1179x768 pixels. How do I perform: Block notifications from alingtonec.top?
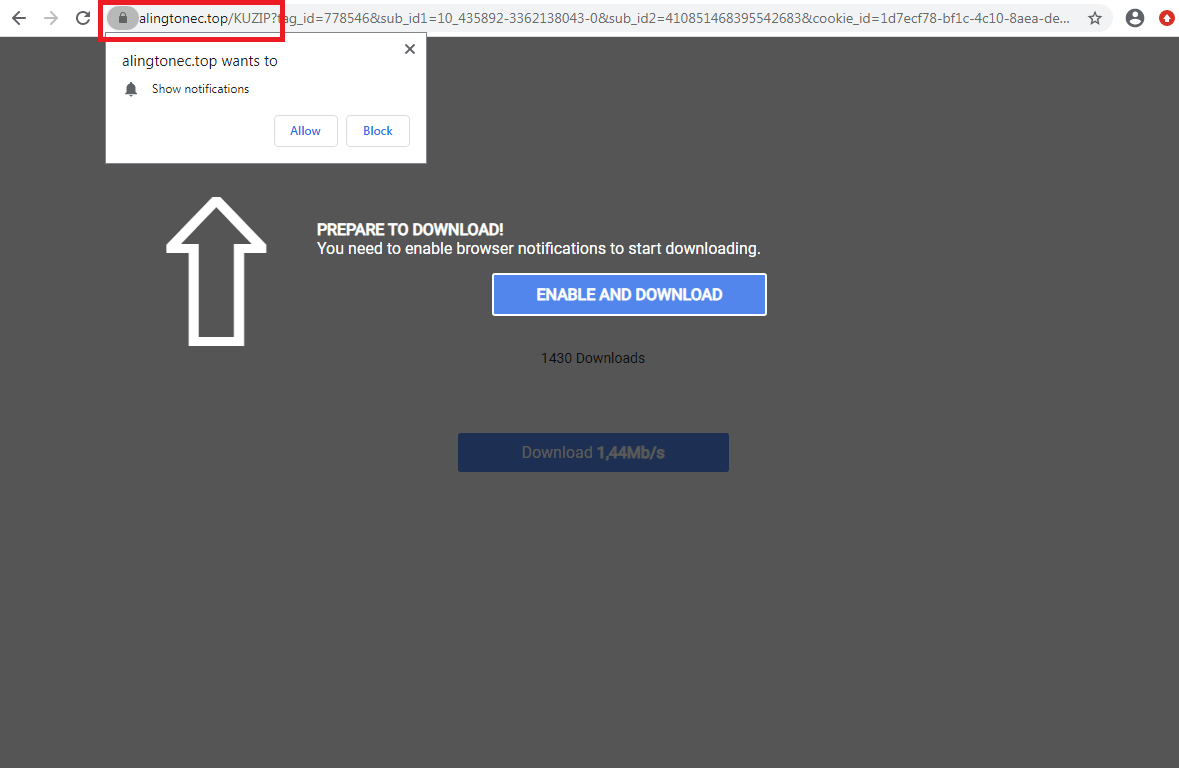click(377, 131)
